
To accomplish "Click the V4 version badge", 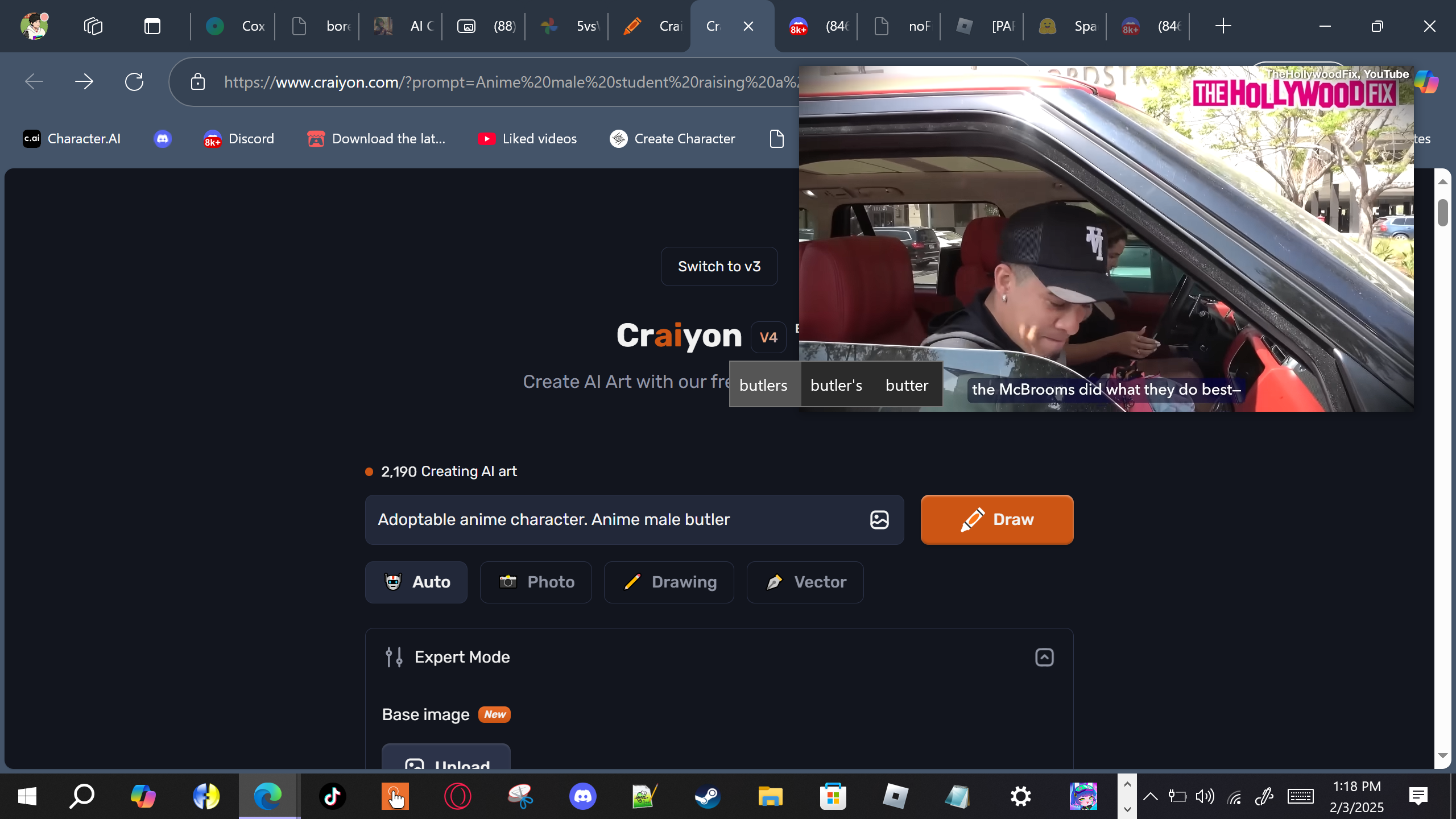I will coord(768,337).
